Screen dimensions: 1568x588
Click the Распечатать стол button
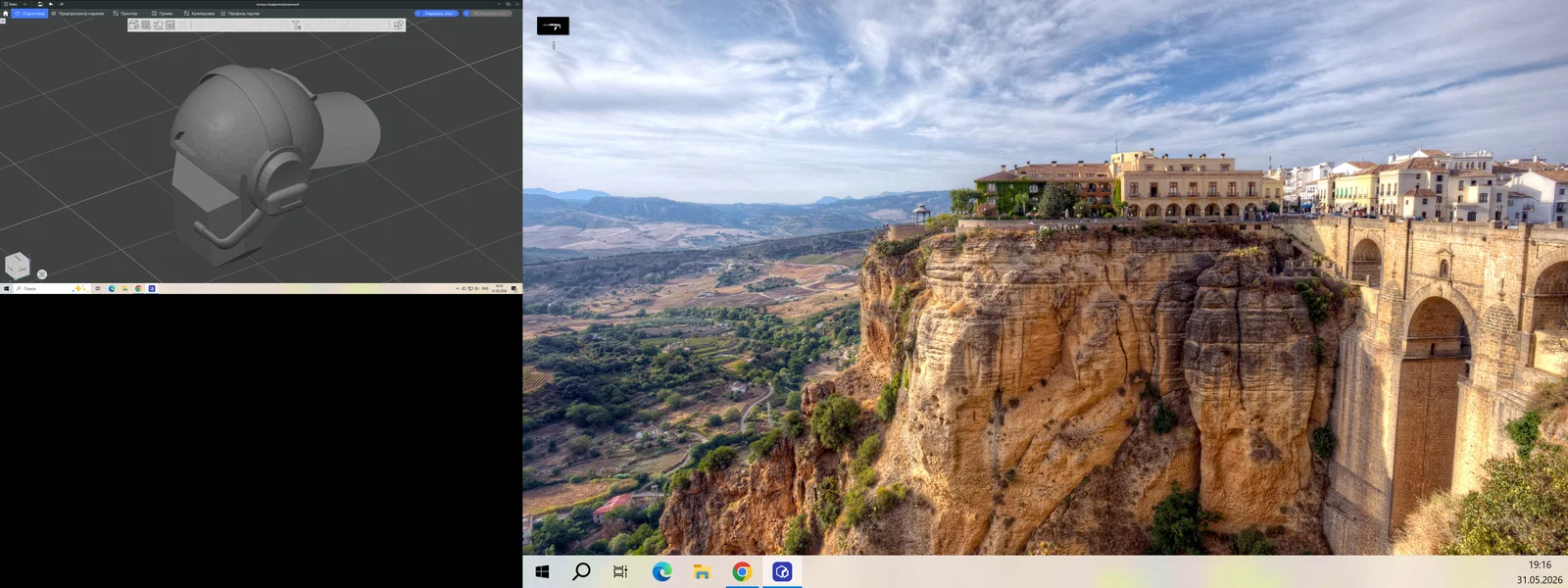[491, 14]
